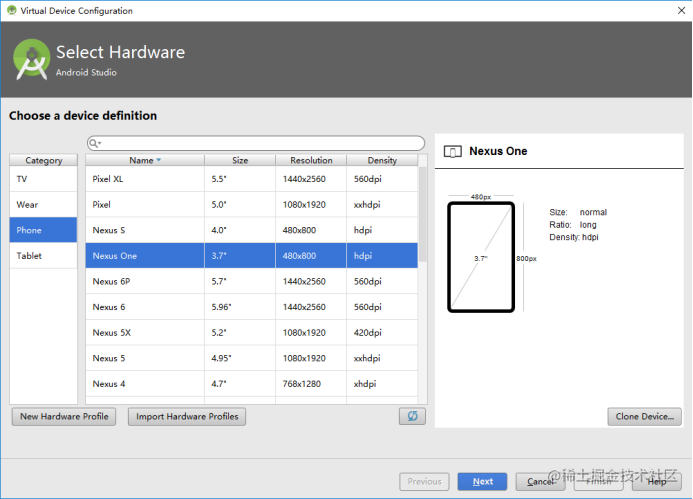Viewport: 693px width, 499px height.
Task: Click the Clone Device button
Action: tap(644, 416)
